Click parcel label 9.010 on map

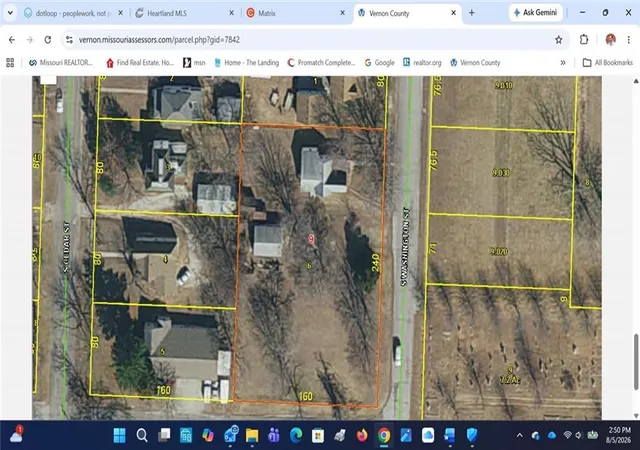(x=504, y=85)
